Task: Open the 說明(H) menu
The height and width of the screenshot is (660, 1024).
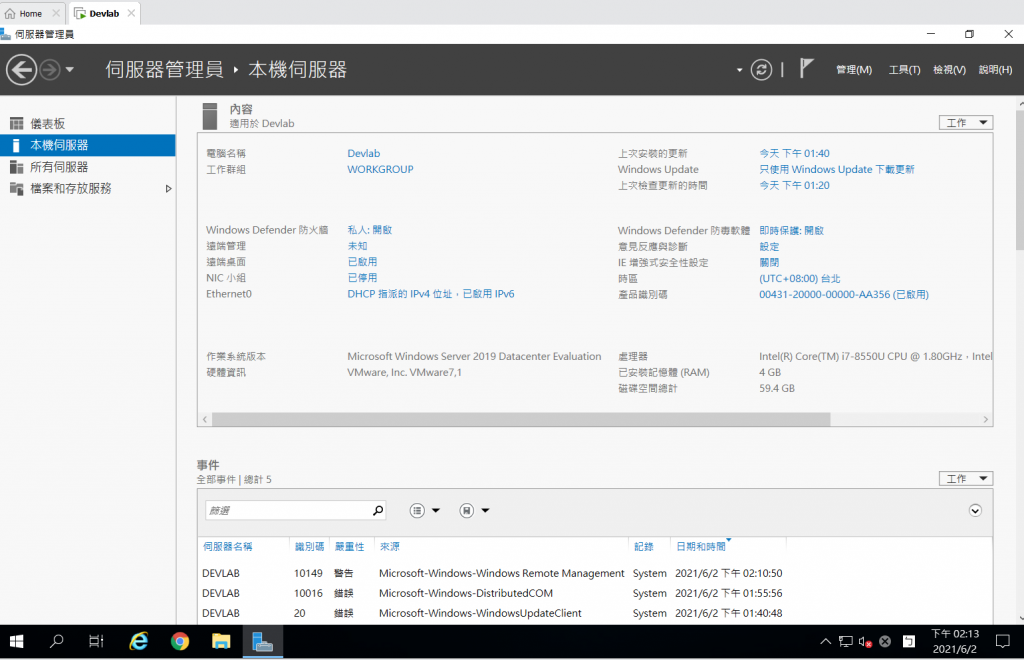Action: pos(995,69)
